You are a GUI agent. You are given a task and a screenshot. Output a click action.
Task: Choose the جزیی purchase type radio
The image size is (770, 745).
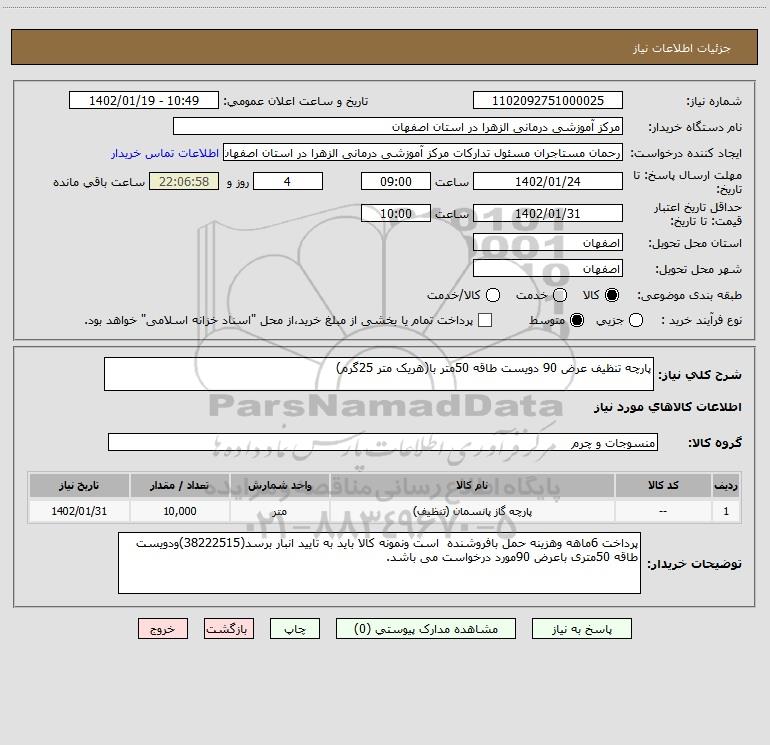click(x=636, y=320)
